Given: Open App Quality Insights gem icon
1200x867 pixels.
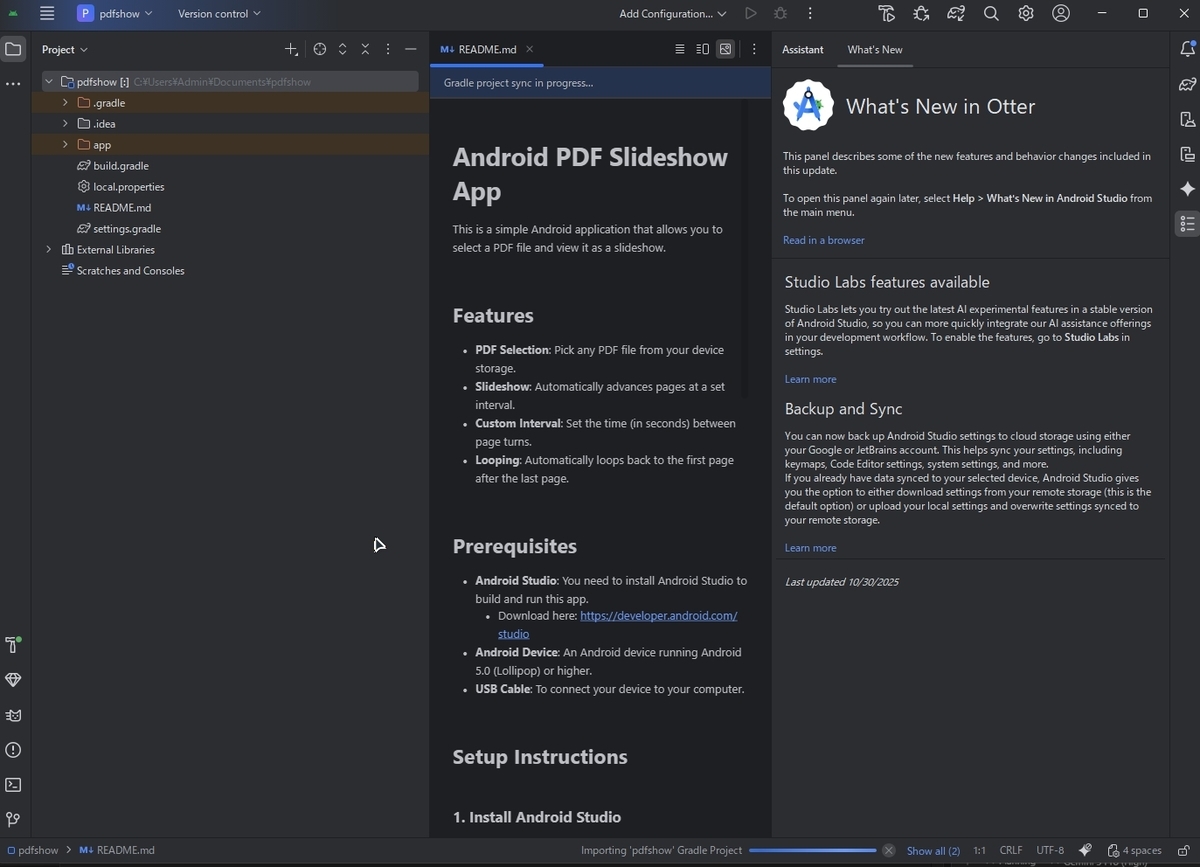Looking at the screenshot, I should (x=13, y=680).
